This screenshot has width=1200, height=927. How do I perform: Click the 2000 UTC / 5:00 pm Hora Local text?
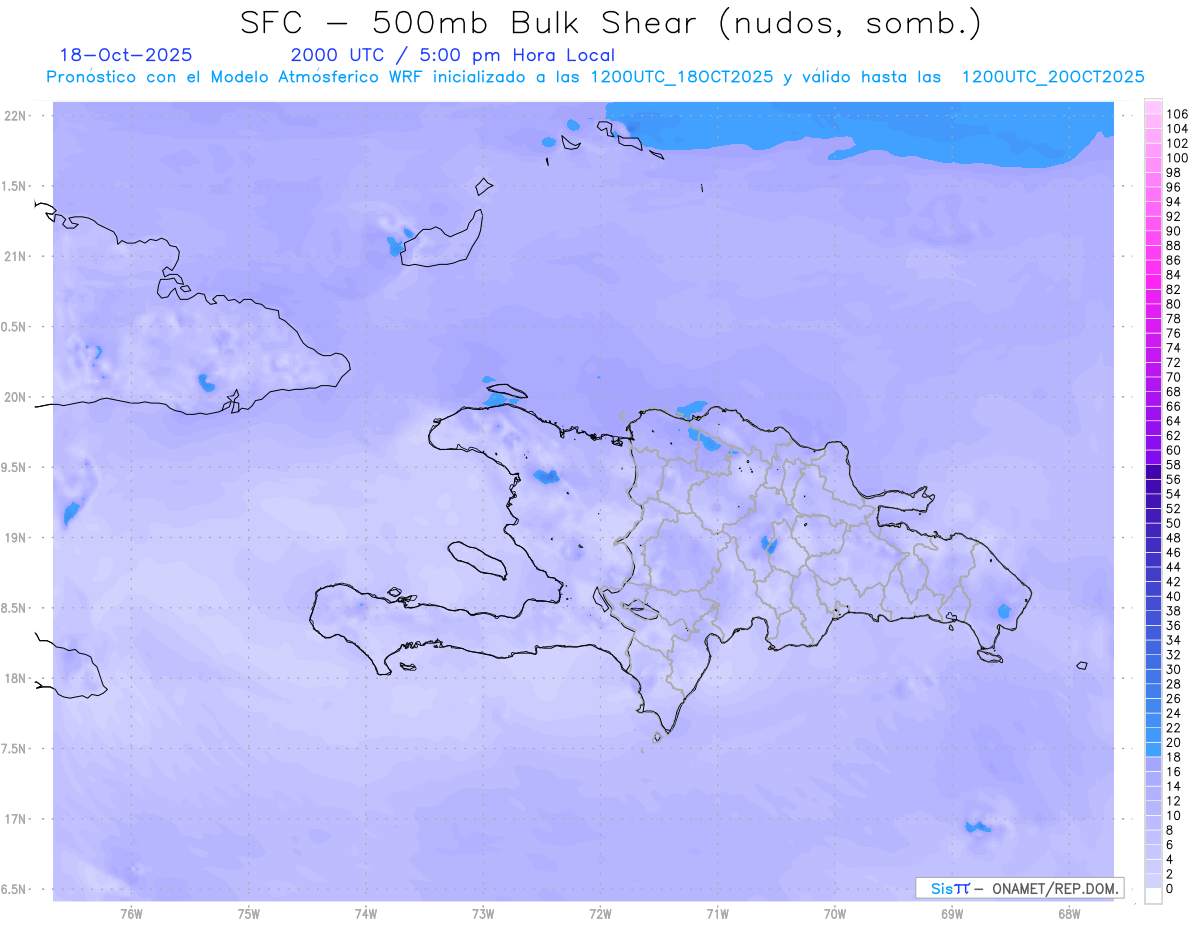pos(452,55)
